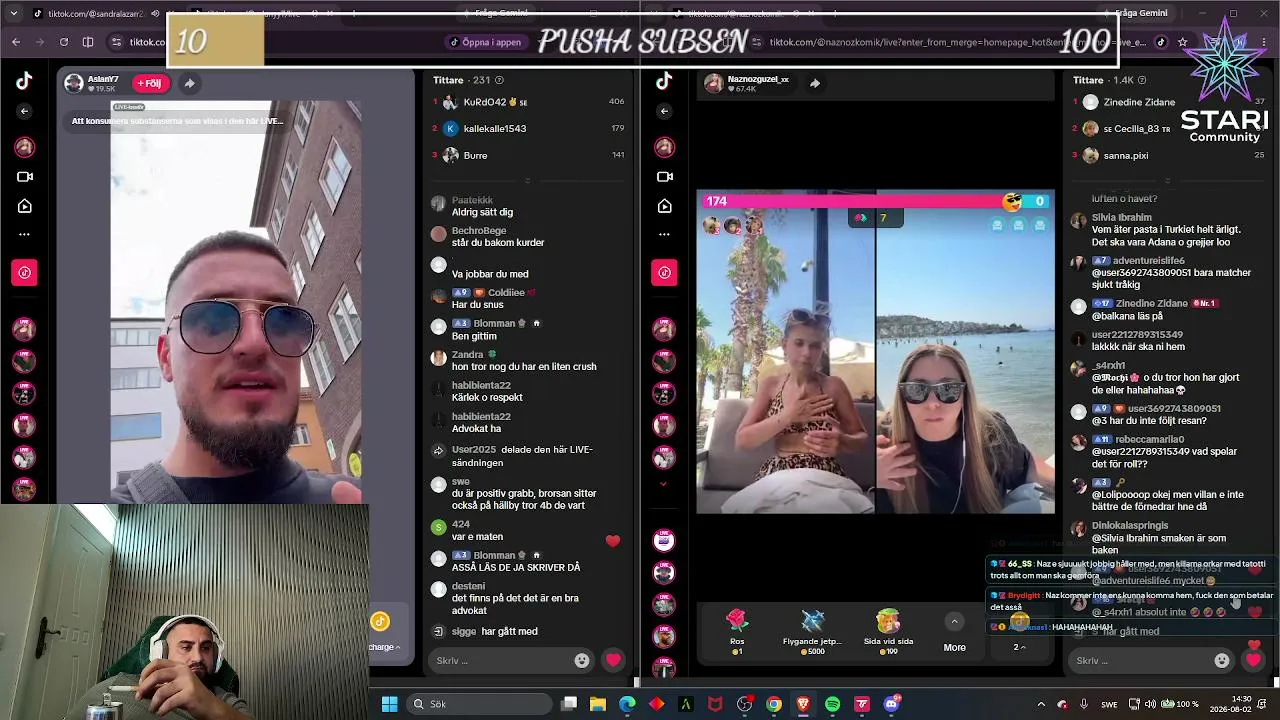
Task: Expand the charge menu in AslanY7 window
Action: point(384,647)
